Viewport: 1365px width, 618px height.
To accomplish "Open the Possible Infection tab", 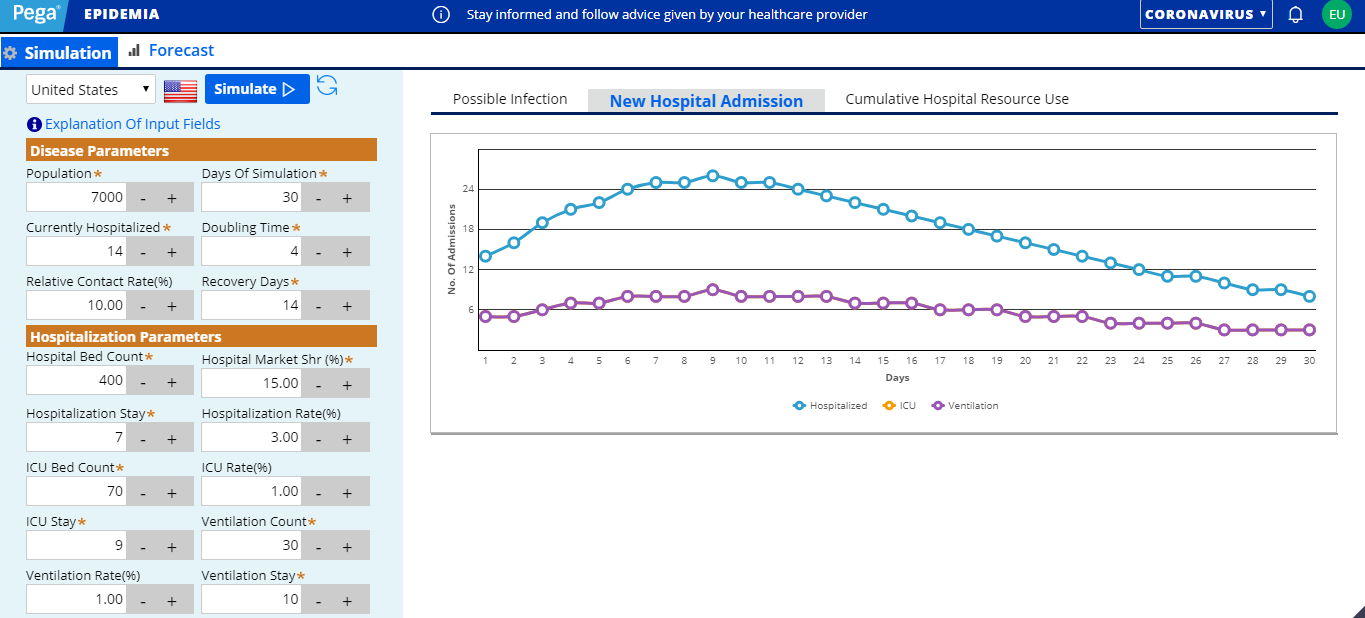I will pos(510,99).
